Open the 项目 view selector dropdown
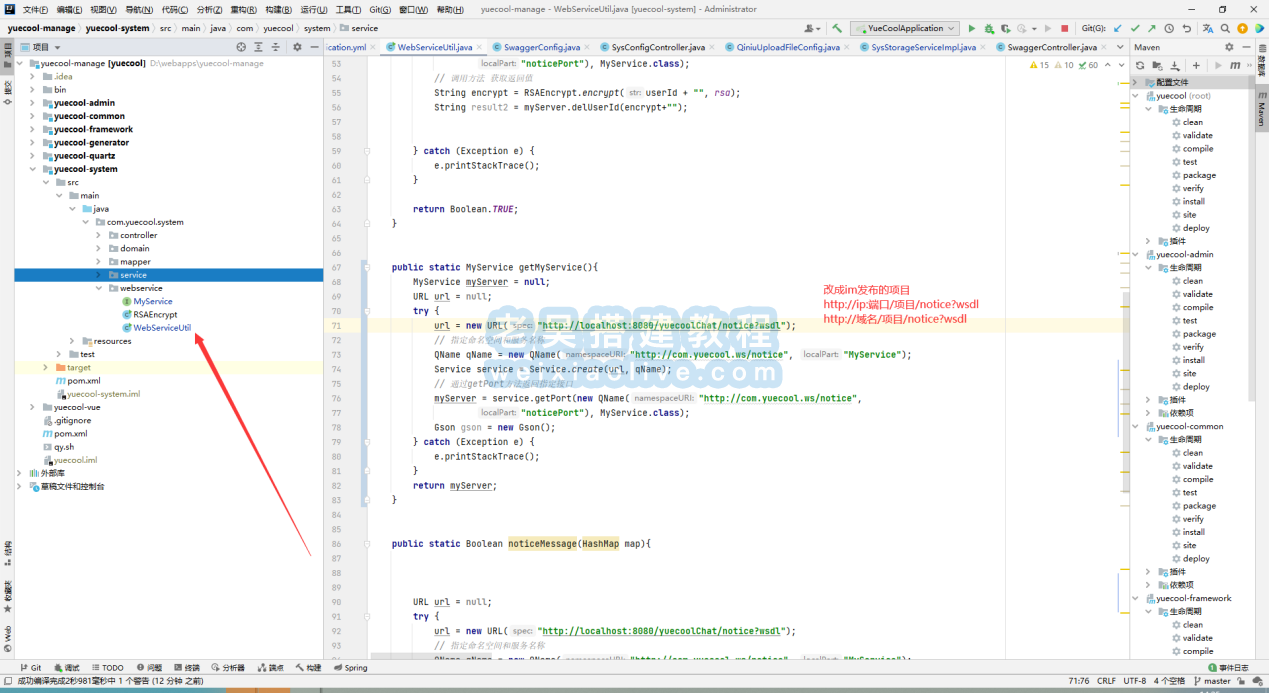 47,47
